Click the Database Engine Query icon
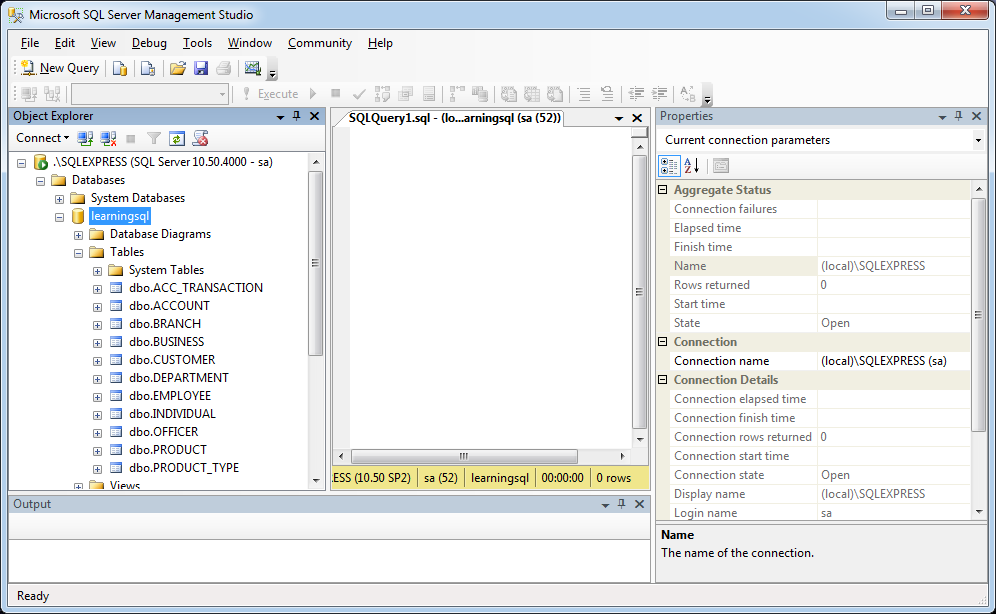The width and height of the screenshot is (996, 614). [x=120, y=68]
